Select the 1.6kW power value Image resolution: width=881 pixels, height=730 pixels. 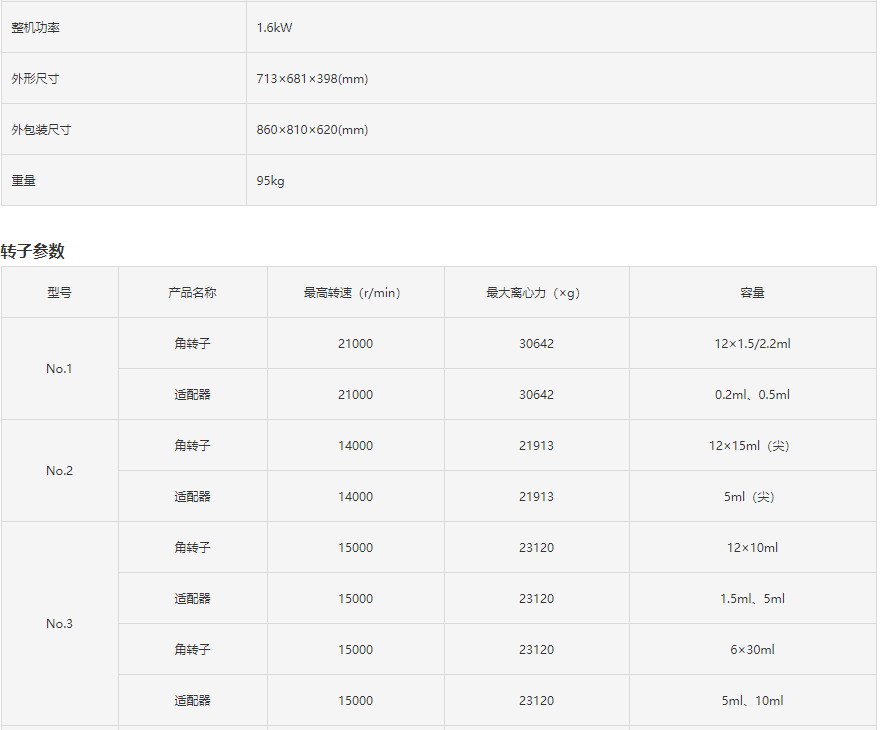(x=274, y=28)
